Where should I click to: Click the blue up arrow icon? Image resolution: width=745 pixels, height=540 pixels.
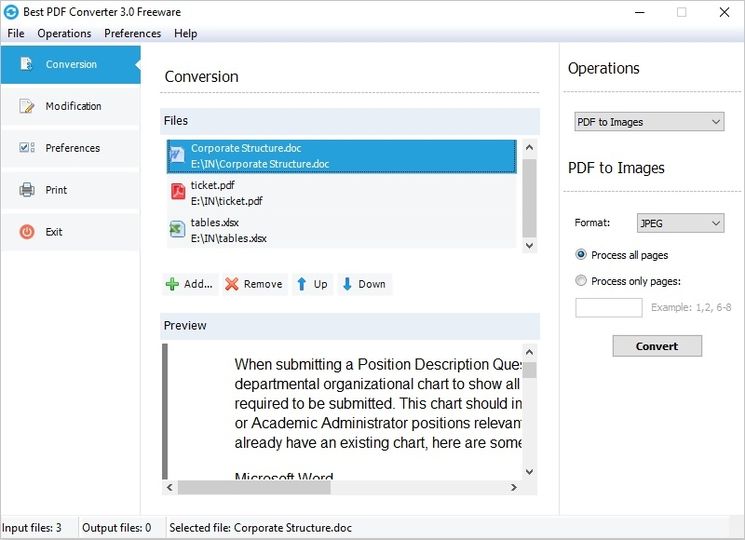(301, 284)
